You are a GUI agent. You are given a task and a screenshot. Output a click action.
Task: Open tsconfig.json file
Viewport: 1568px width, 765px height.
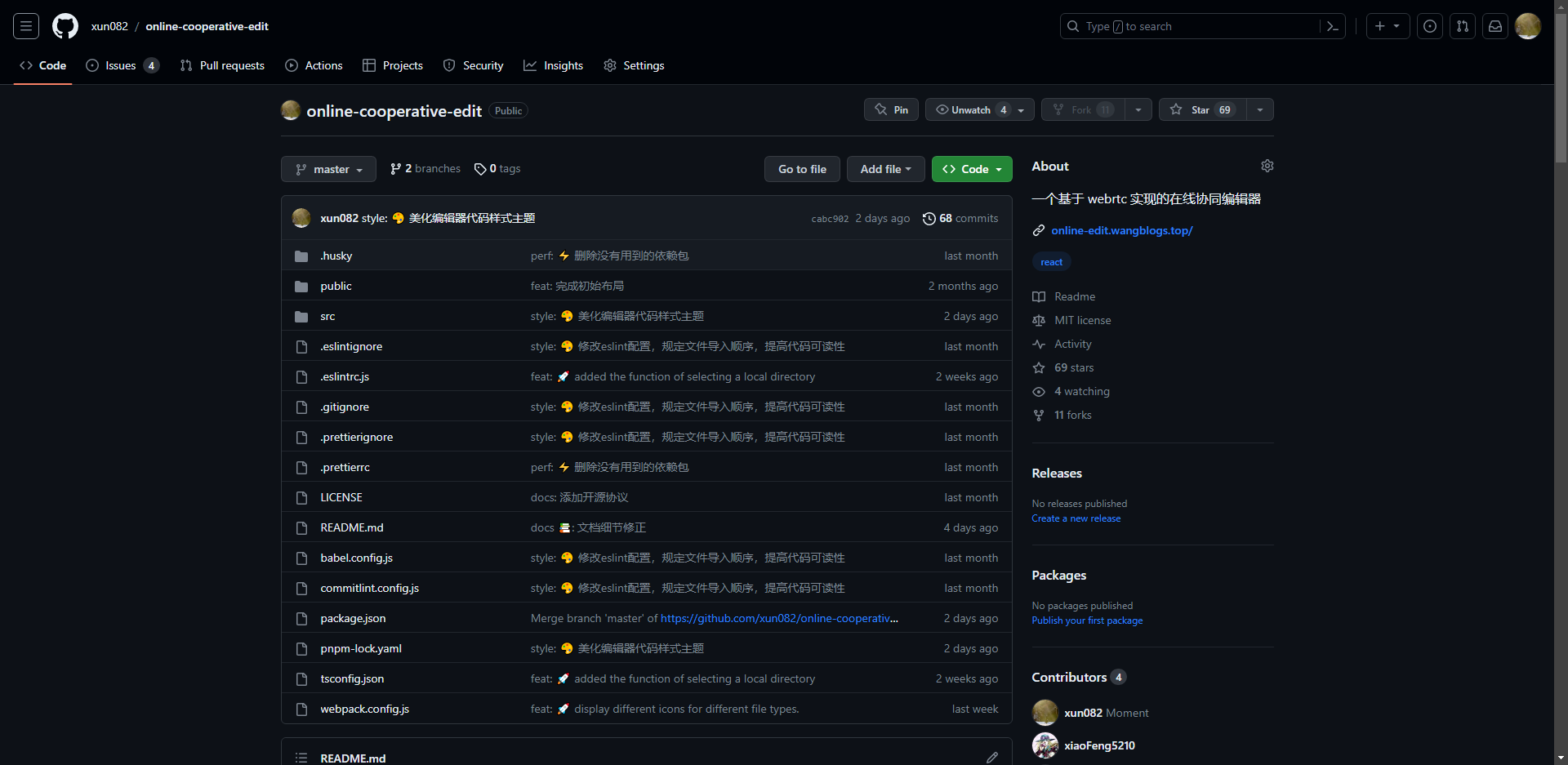pyautogui.click(x=352, y=678)
